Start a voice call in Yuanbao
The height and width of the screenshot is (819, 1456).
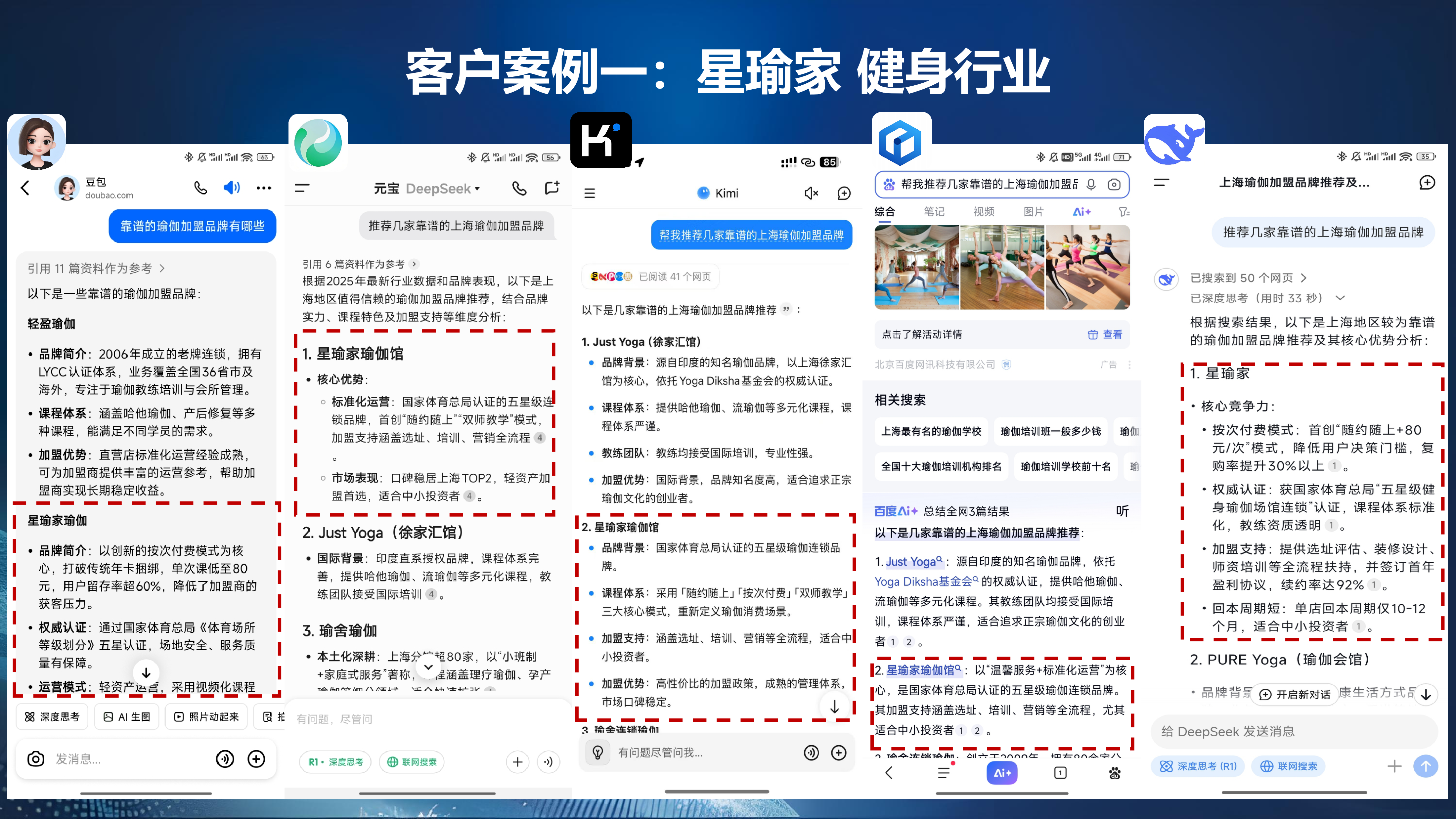coord(519,188)
